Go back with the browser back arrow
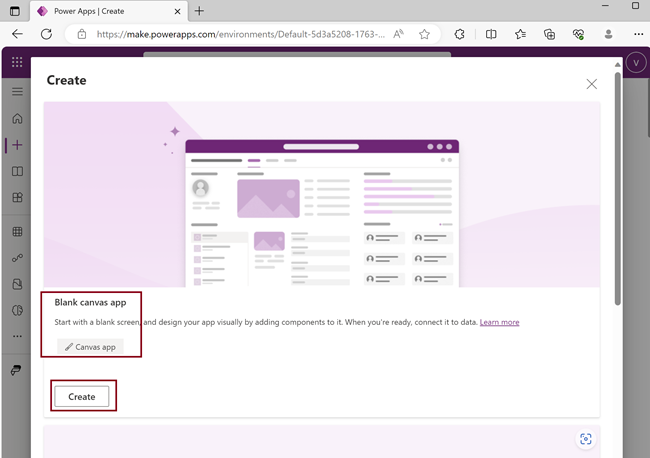Screen dimensions: 650x458 click(17, 34)
